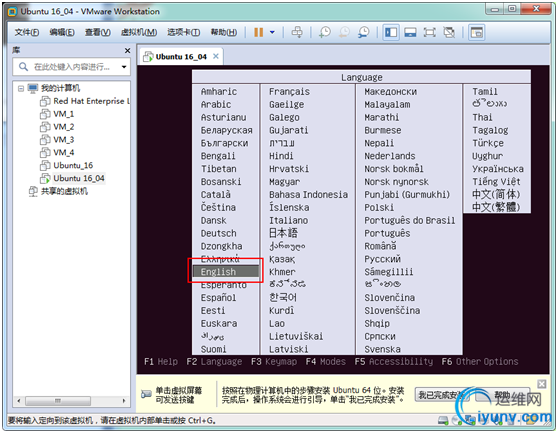The image size is (558, 433).
Task: Click the Pause virtual machine icon
Action: tap(259, 32)
